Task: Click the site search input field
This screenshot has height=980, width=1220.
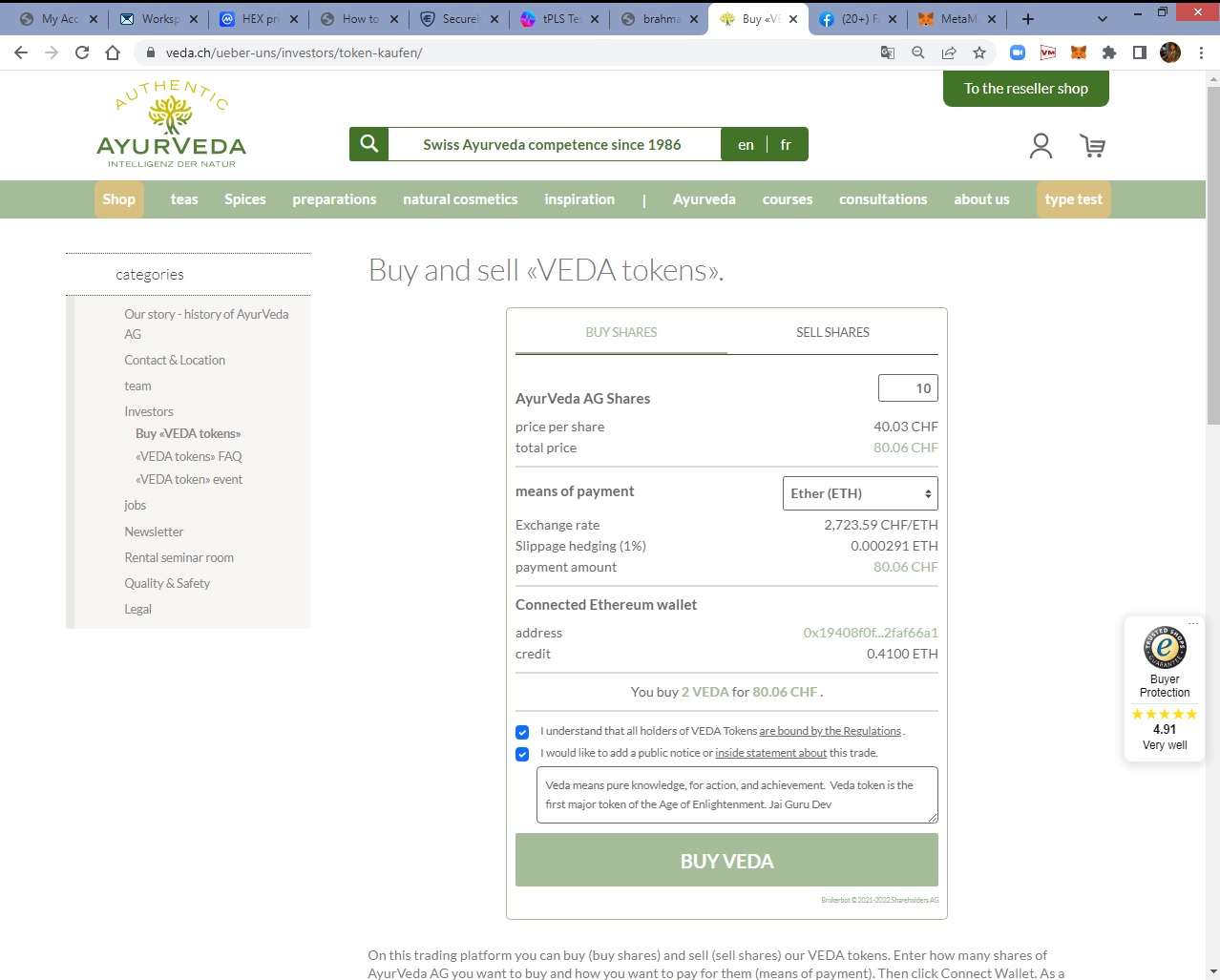Action: [555, 144]
